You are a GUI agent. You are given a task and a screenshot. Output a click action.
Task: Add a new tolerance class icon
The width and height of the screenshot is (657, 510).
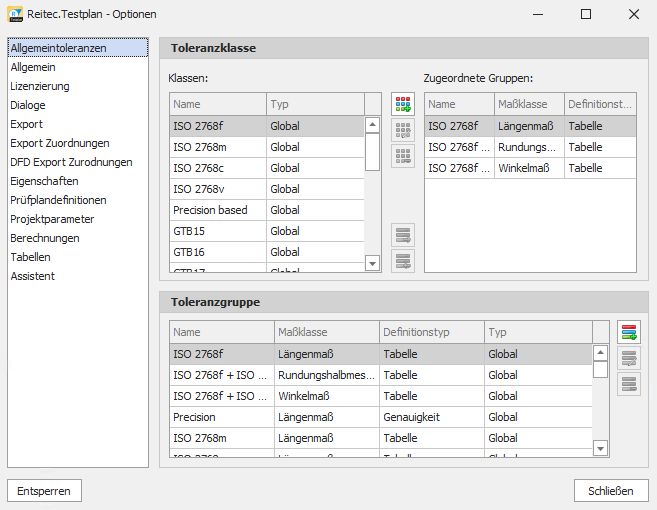point(403,104)
